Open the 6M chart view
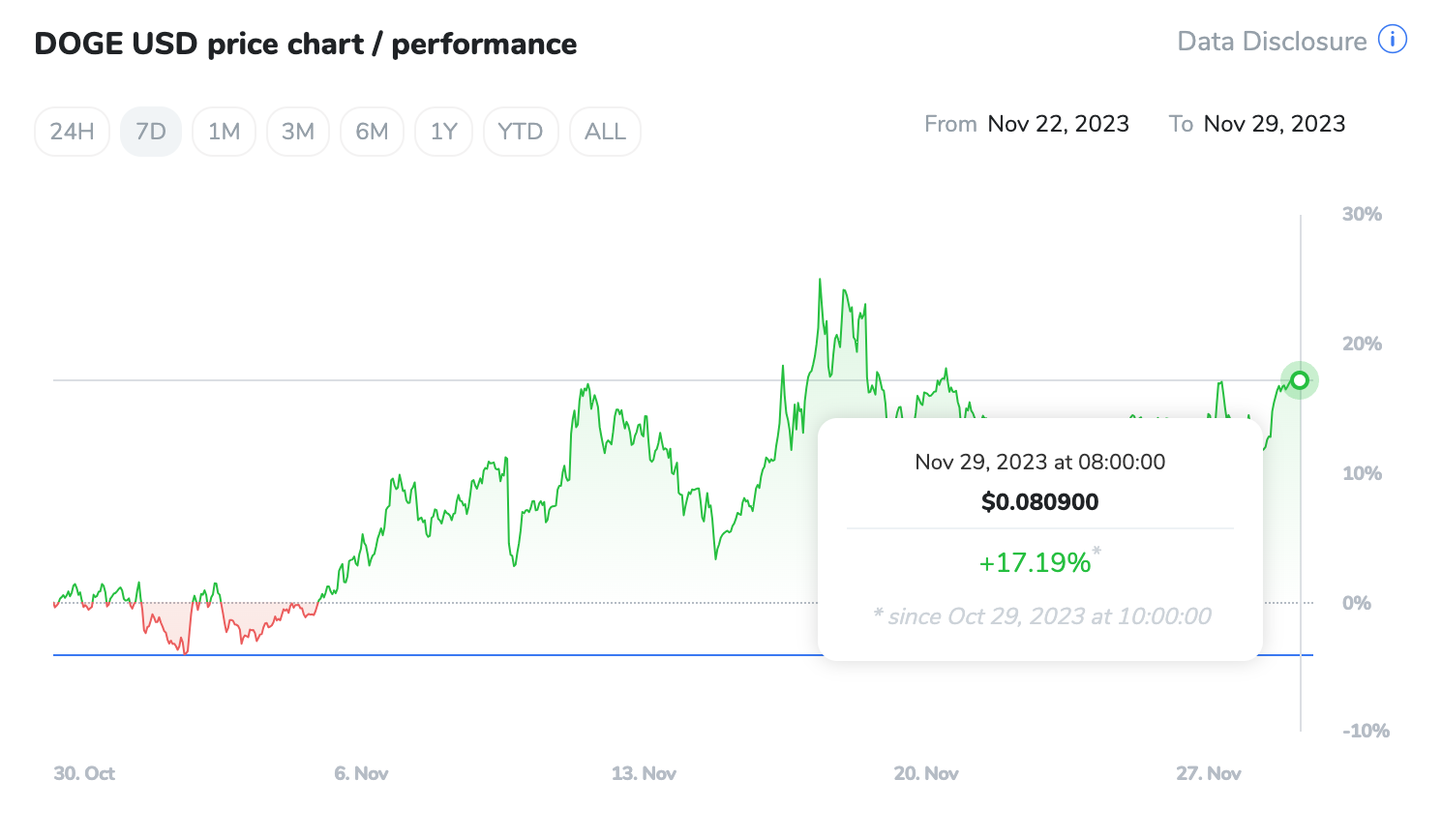Image resolution: width=1442 pixels, height=840 pixels. [372, 131]
